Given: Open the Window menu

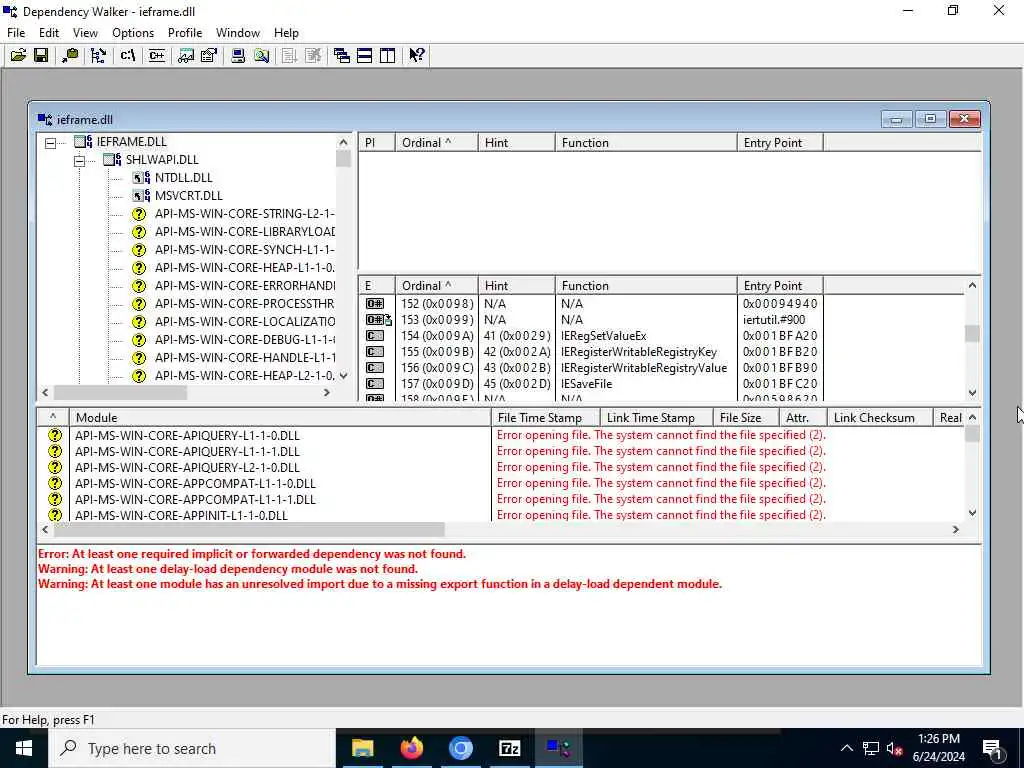Looking at the screenshot, I should coord(238,33).
